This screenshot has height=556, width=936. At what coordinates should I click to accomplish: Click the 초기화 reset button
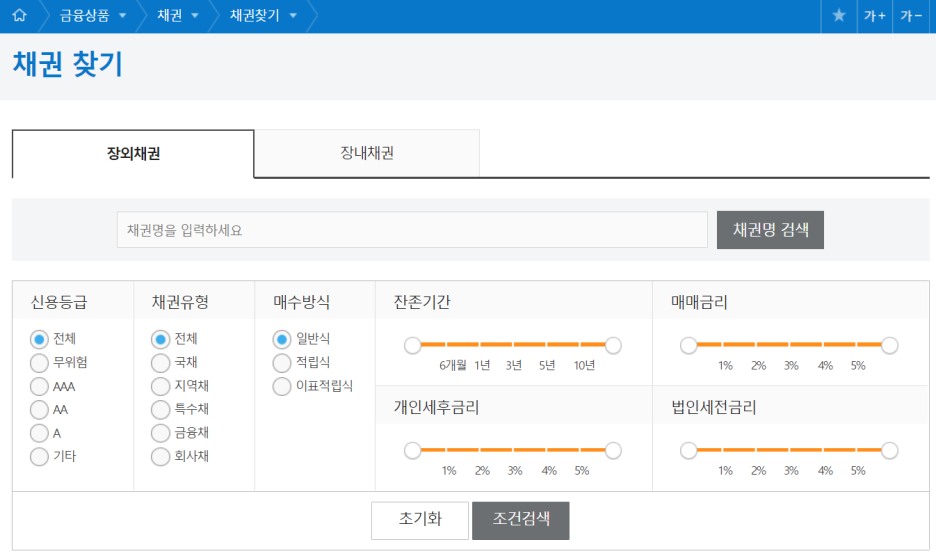tap(420, 520)
